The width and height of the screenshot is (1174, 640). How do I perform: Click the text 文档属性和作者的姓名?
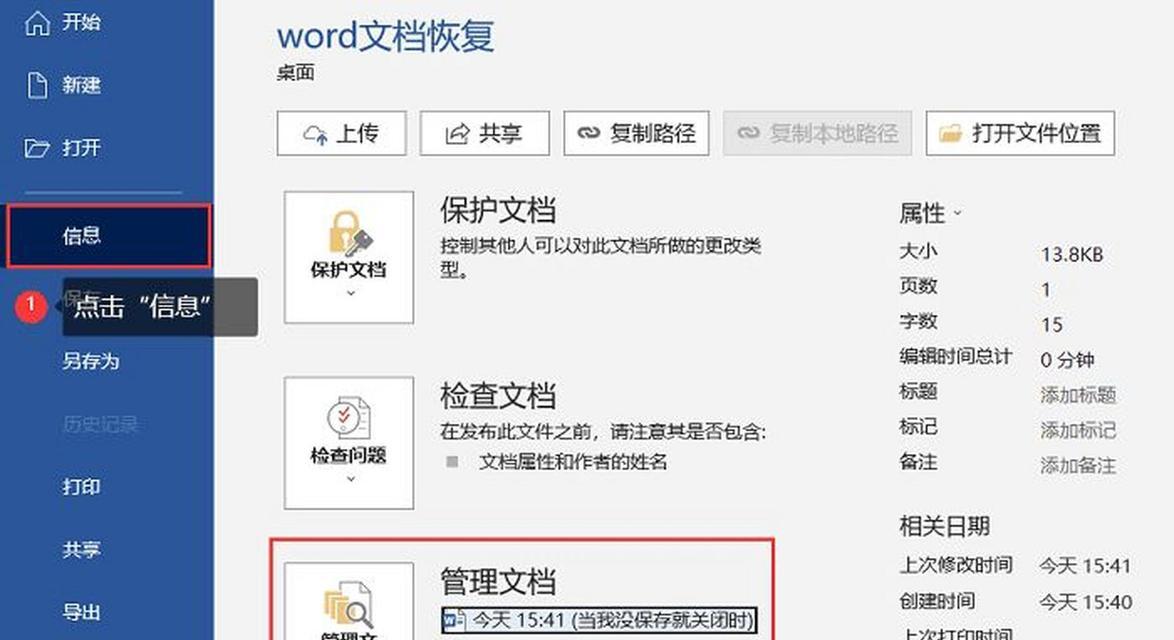[x=573, y=462]
